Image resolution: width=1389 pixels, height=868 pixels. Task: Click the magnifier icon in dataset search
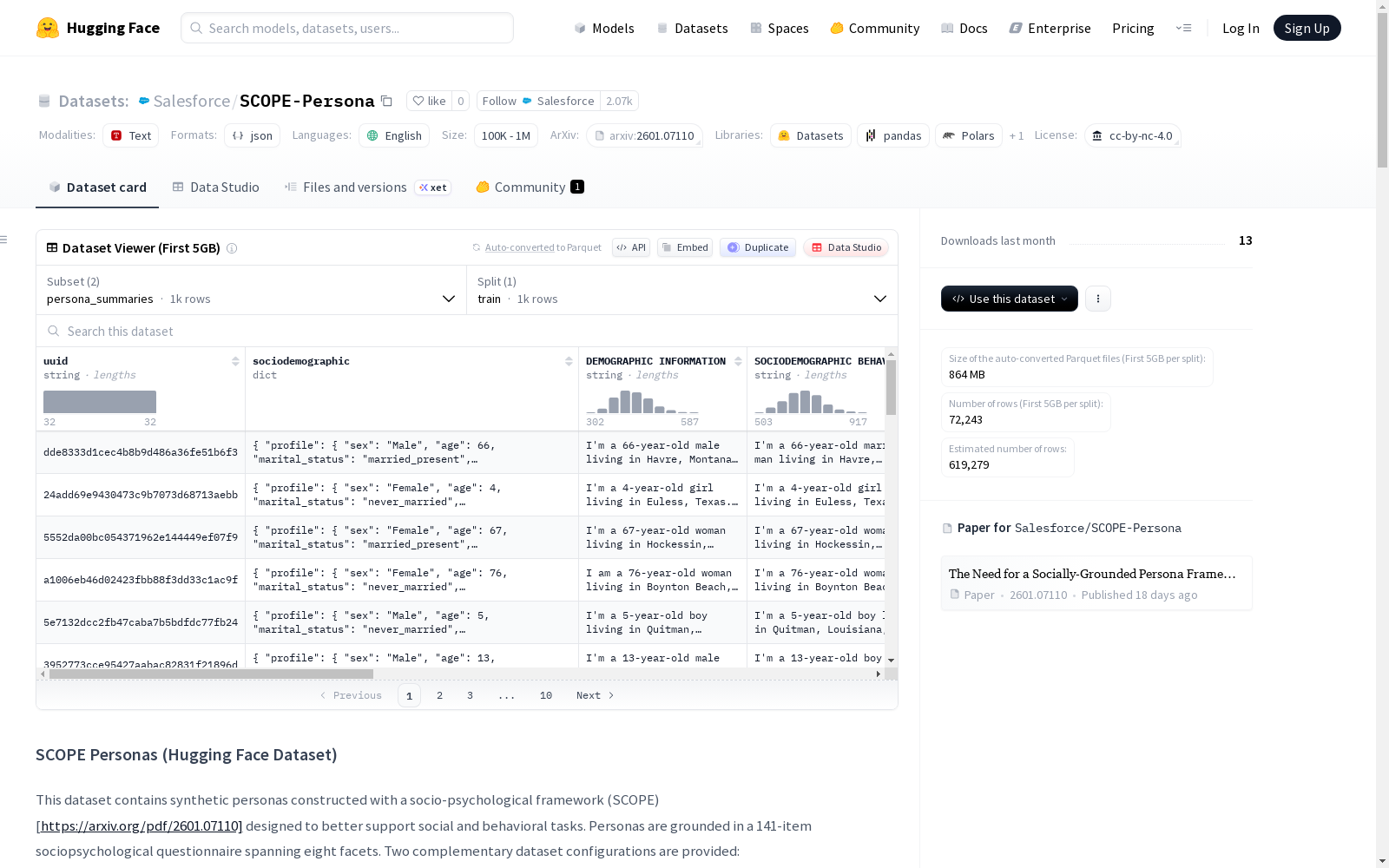(54, 331)
